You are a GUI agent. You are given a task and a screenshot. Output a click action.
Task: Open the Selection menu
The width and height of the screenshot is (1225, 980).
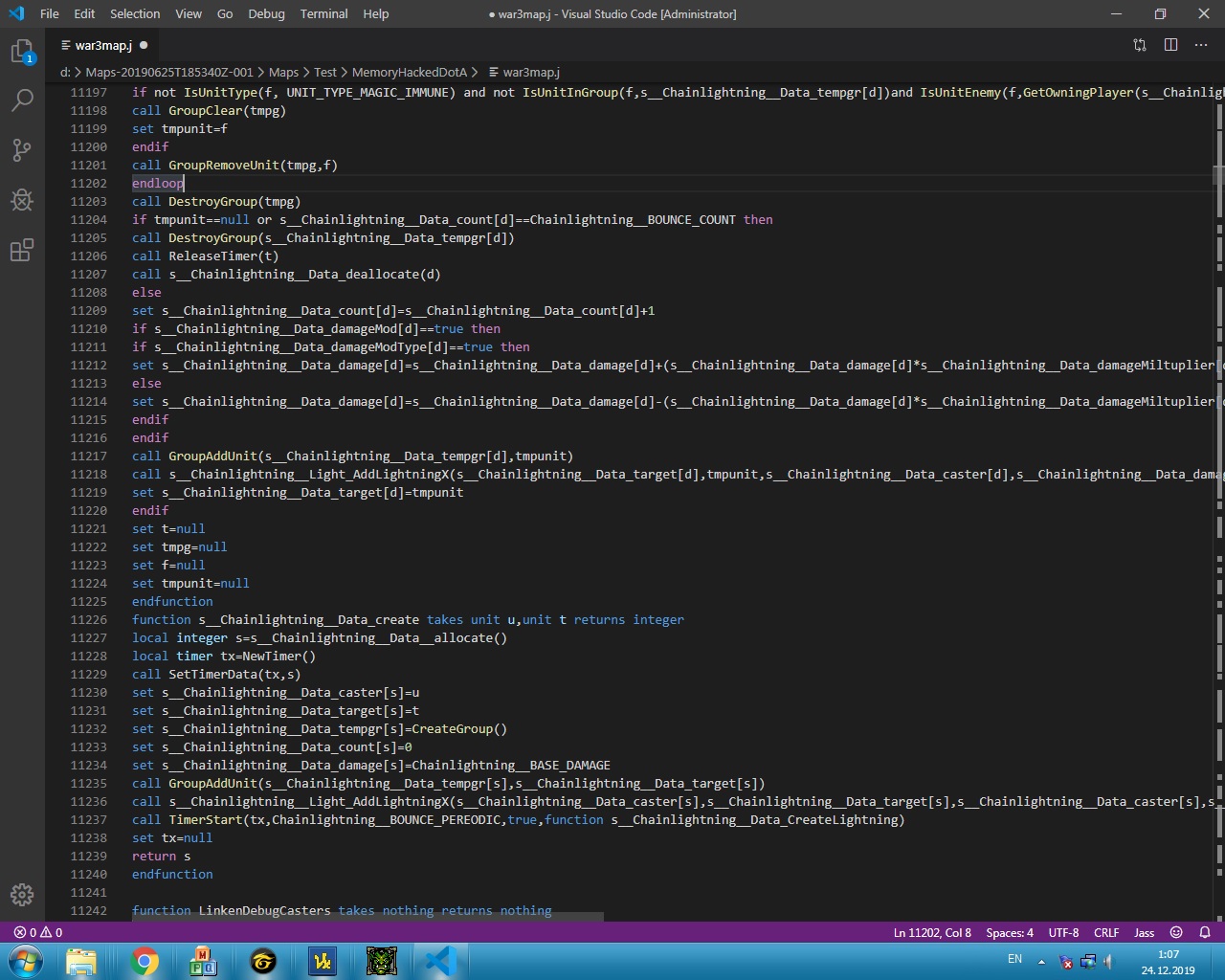click(135, 13)
